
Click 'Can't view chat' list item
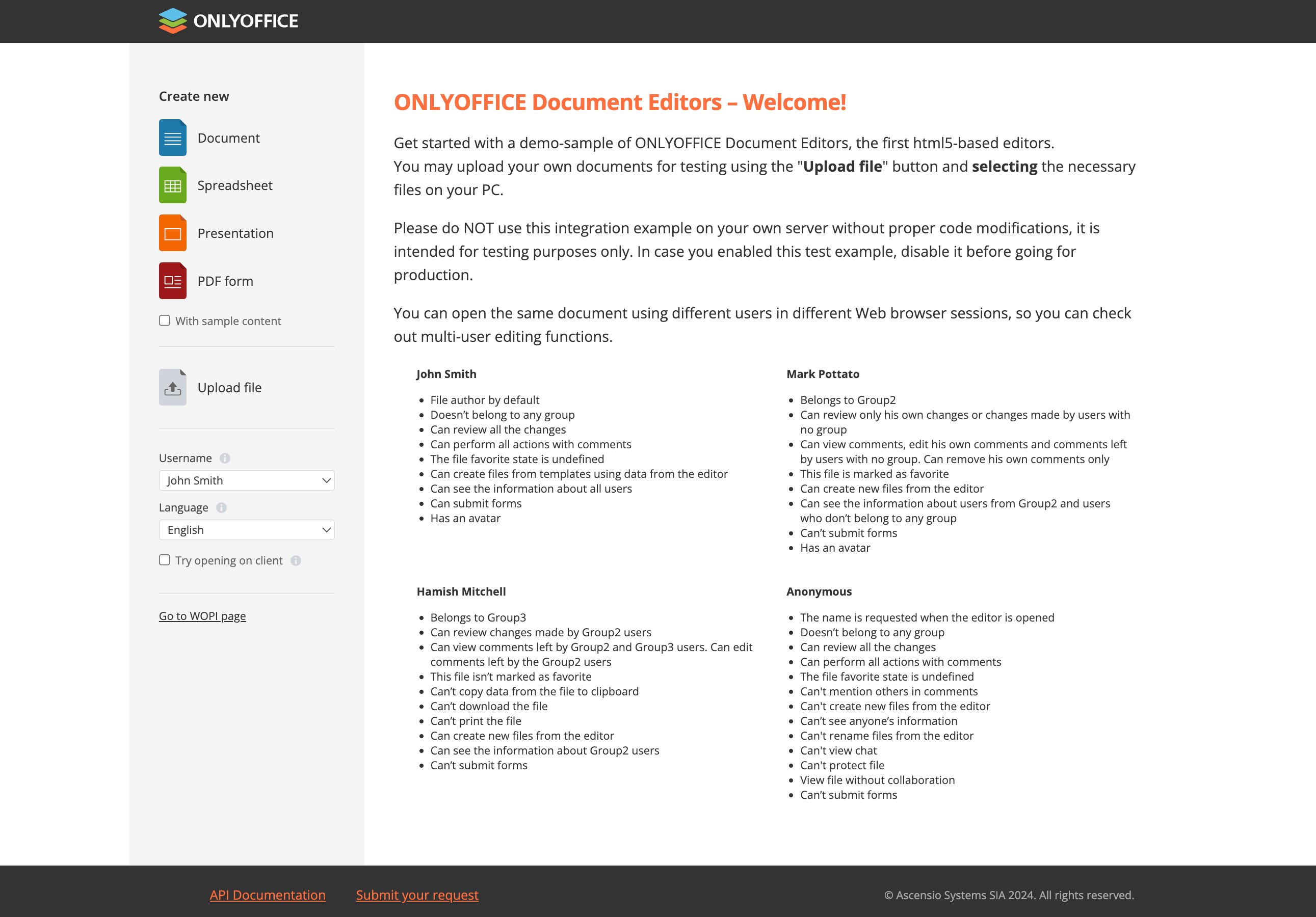pyautogui.click(x=838, y=751)
